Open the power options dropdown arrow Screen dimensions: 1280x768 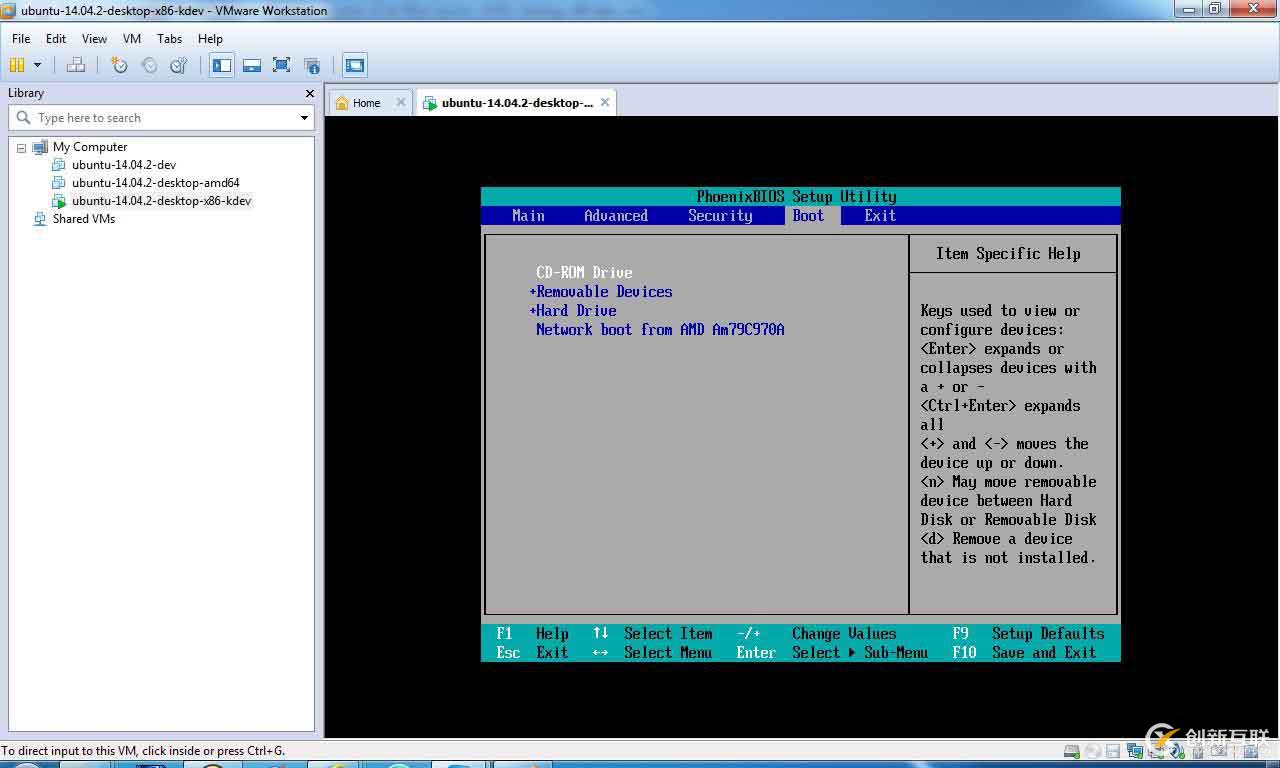pos(38,65)
